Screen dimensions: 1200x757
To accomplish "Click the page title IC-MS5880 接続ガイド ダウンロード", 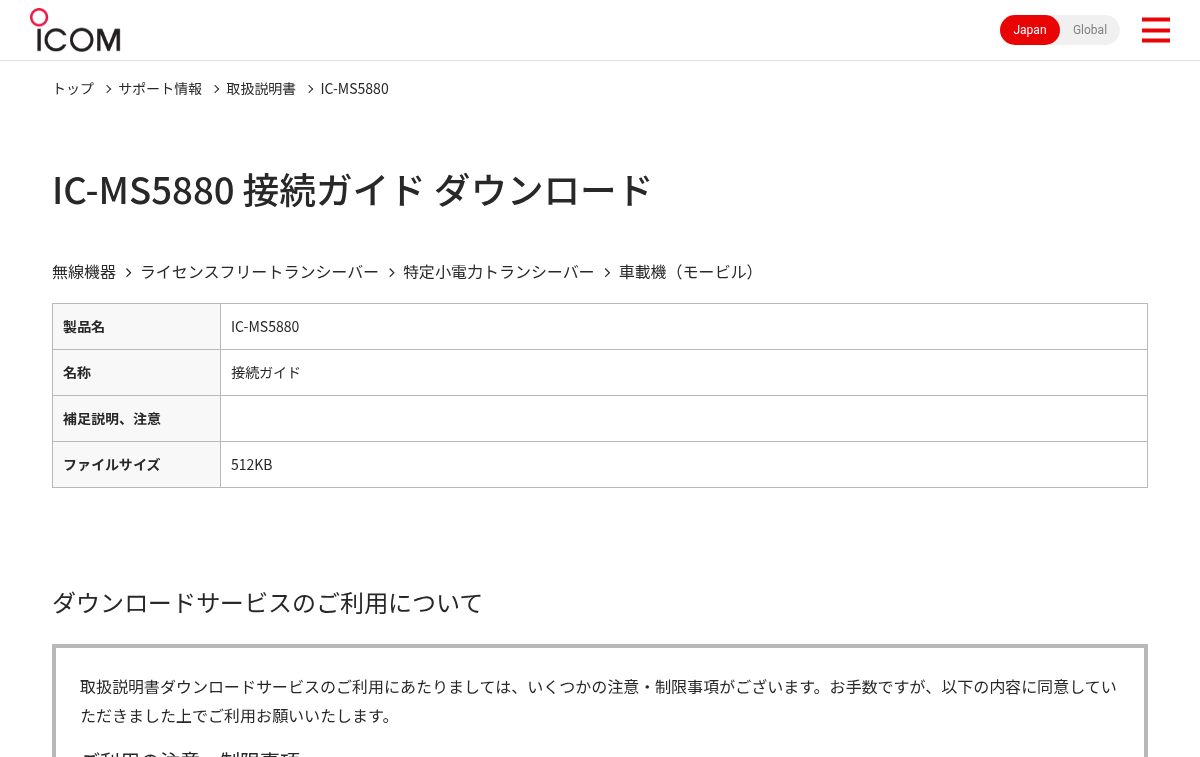I will [352, 190].
